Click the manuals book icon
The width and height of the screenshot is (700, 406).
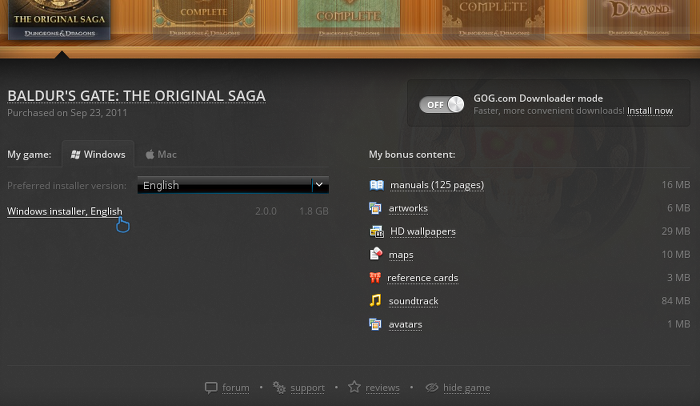point(376,185)
